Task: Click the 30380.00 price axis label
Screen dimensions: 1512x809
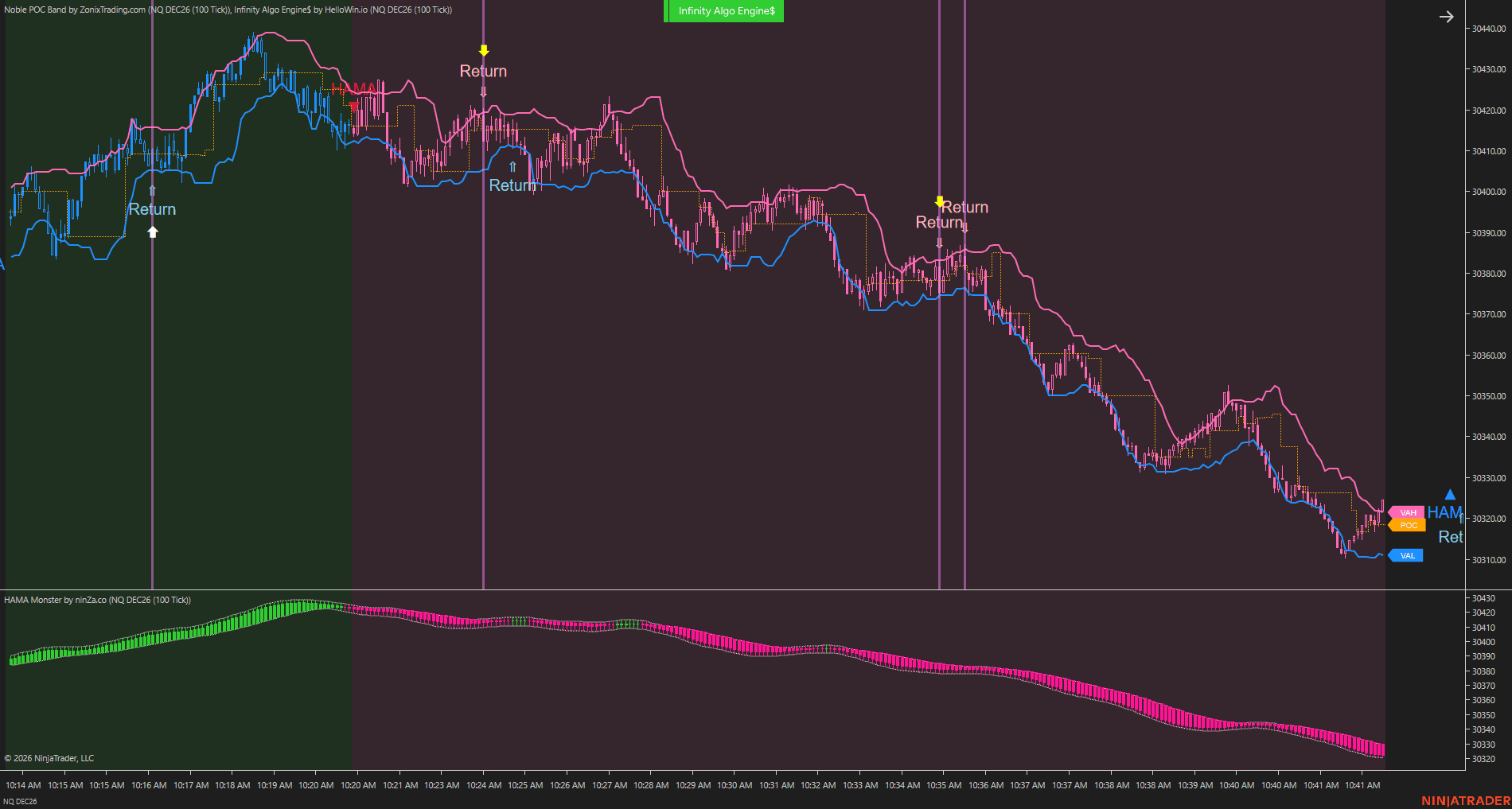Action: click(1488, 274)
